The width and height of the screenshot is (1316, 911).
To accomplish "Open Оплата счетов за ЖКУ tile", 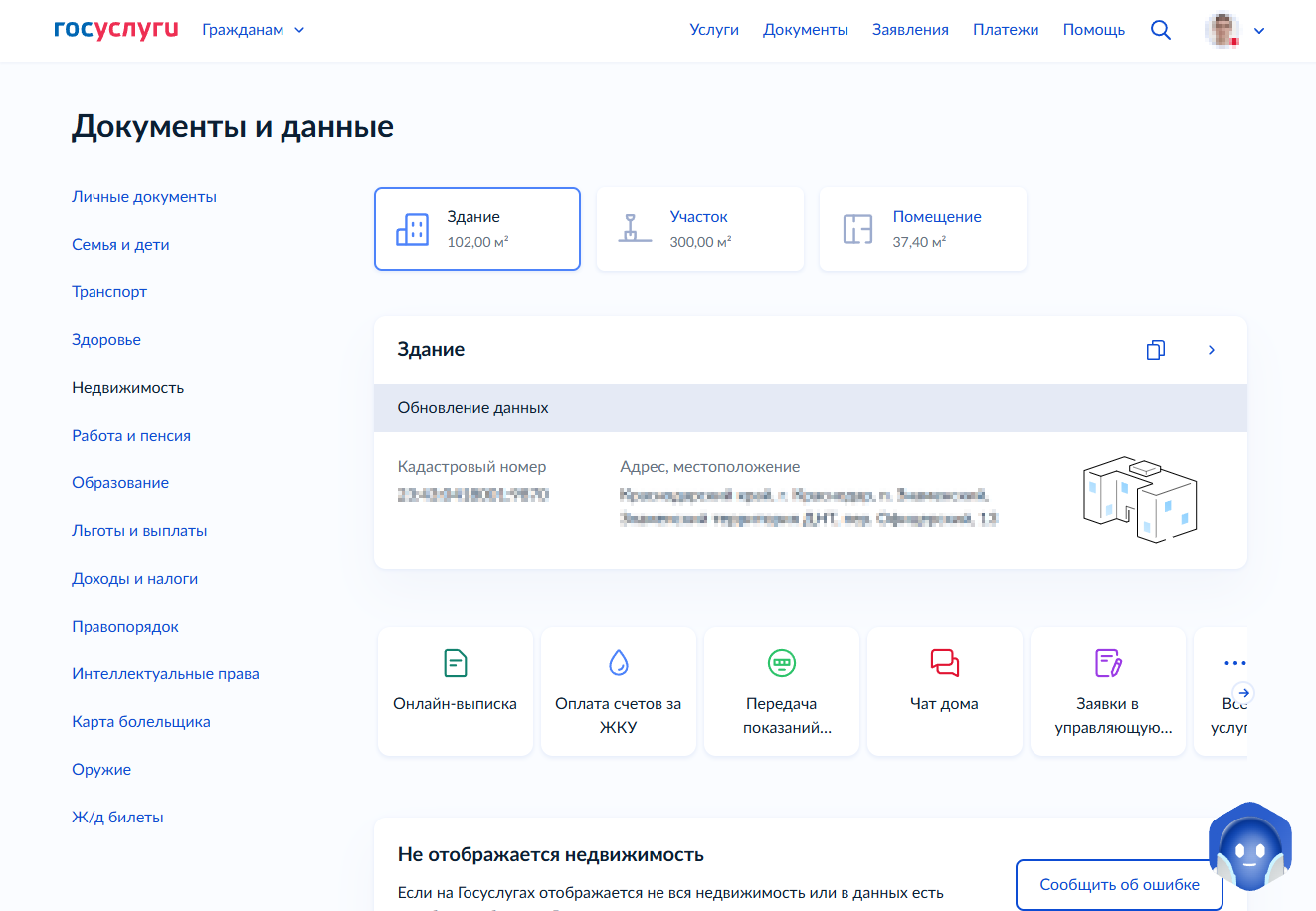I will tap(619, 691).
